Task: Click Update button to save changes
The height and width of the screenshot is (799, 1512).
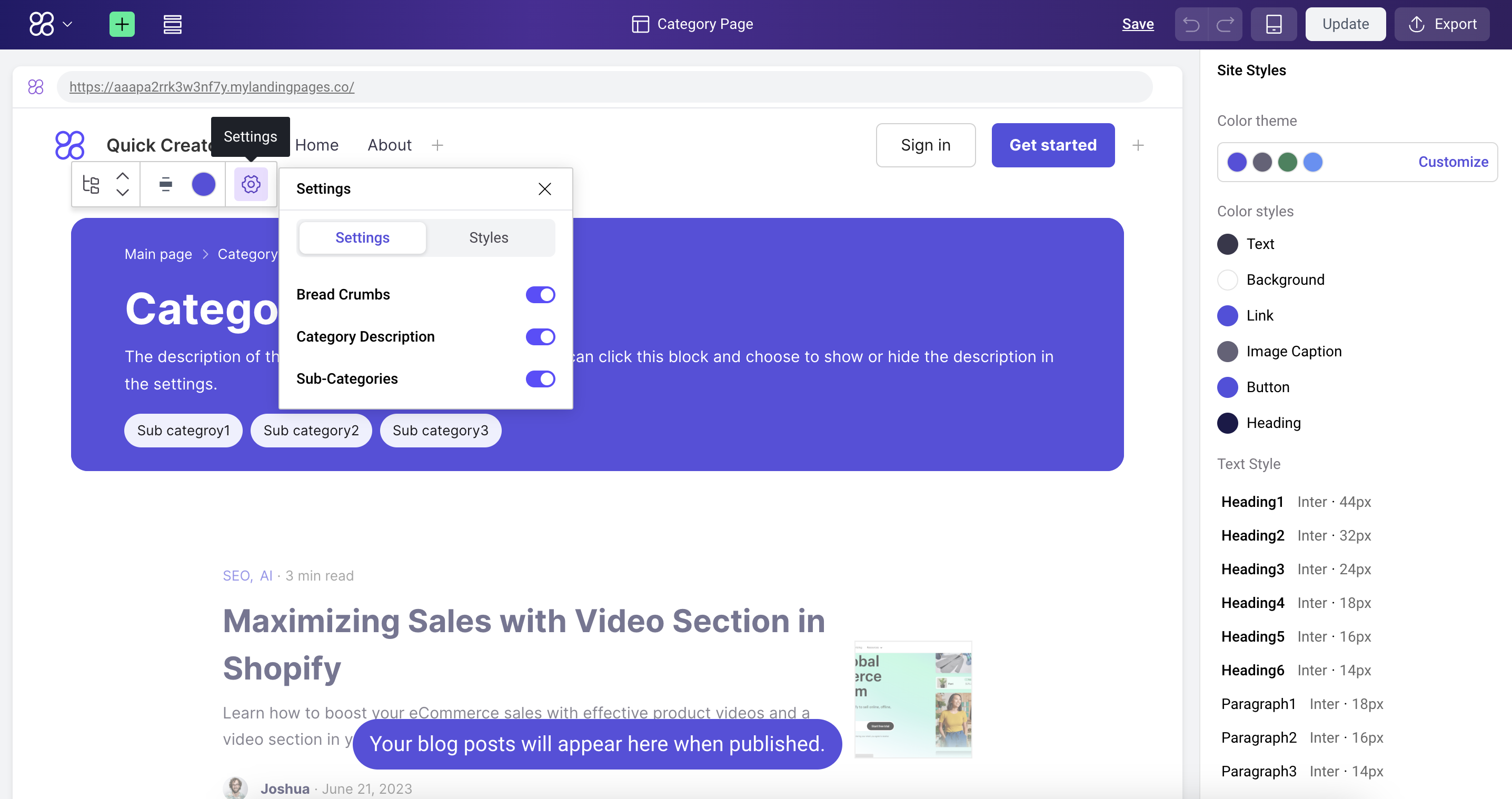Action: pyautogui.click(x=1345, y=24)
